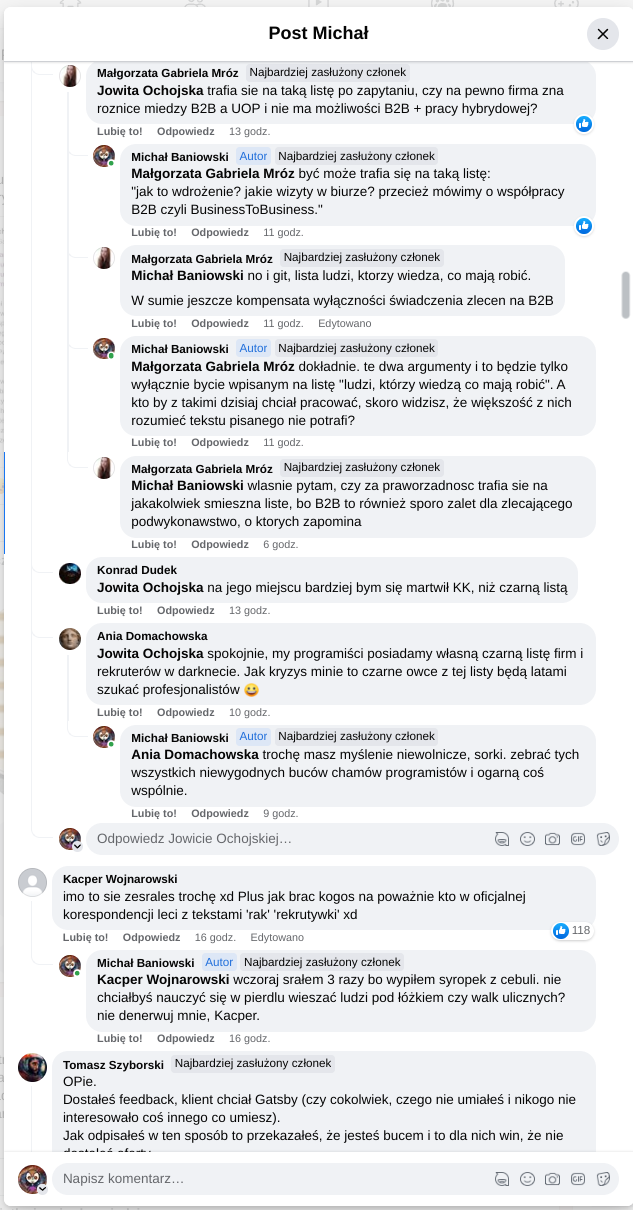
Task: Open sticker picker in the 'Napisz komentarz' box
Action: [603, 1179]
